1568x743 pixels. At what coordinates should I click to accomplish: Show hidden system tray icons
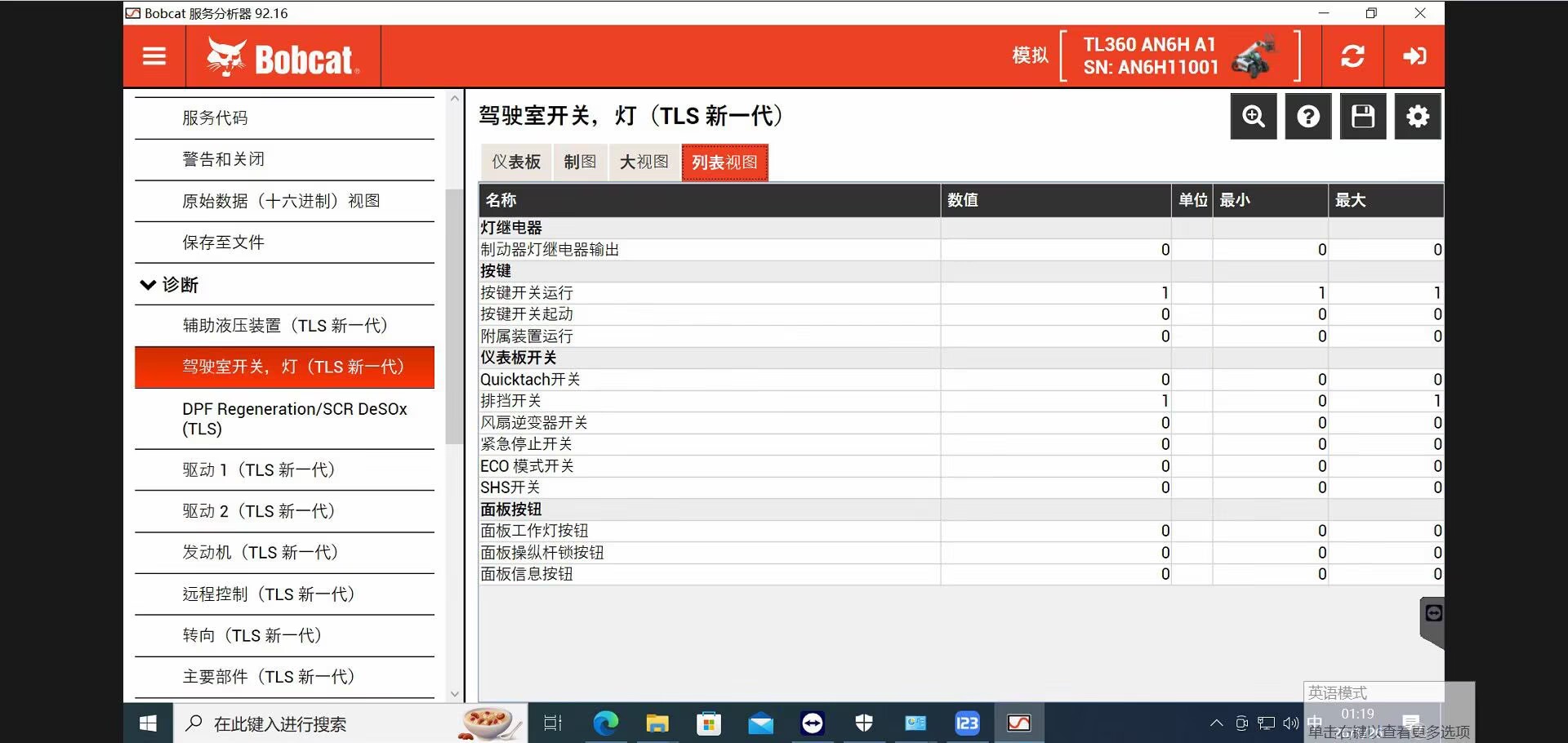coord(1216,723)
